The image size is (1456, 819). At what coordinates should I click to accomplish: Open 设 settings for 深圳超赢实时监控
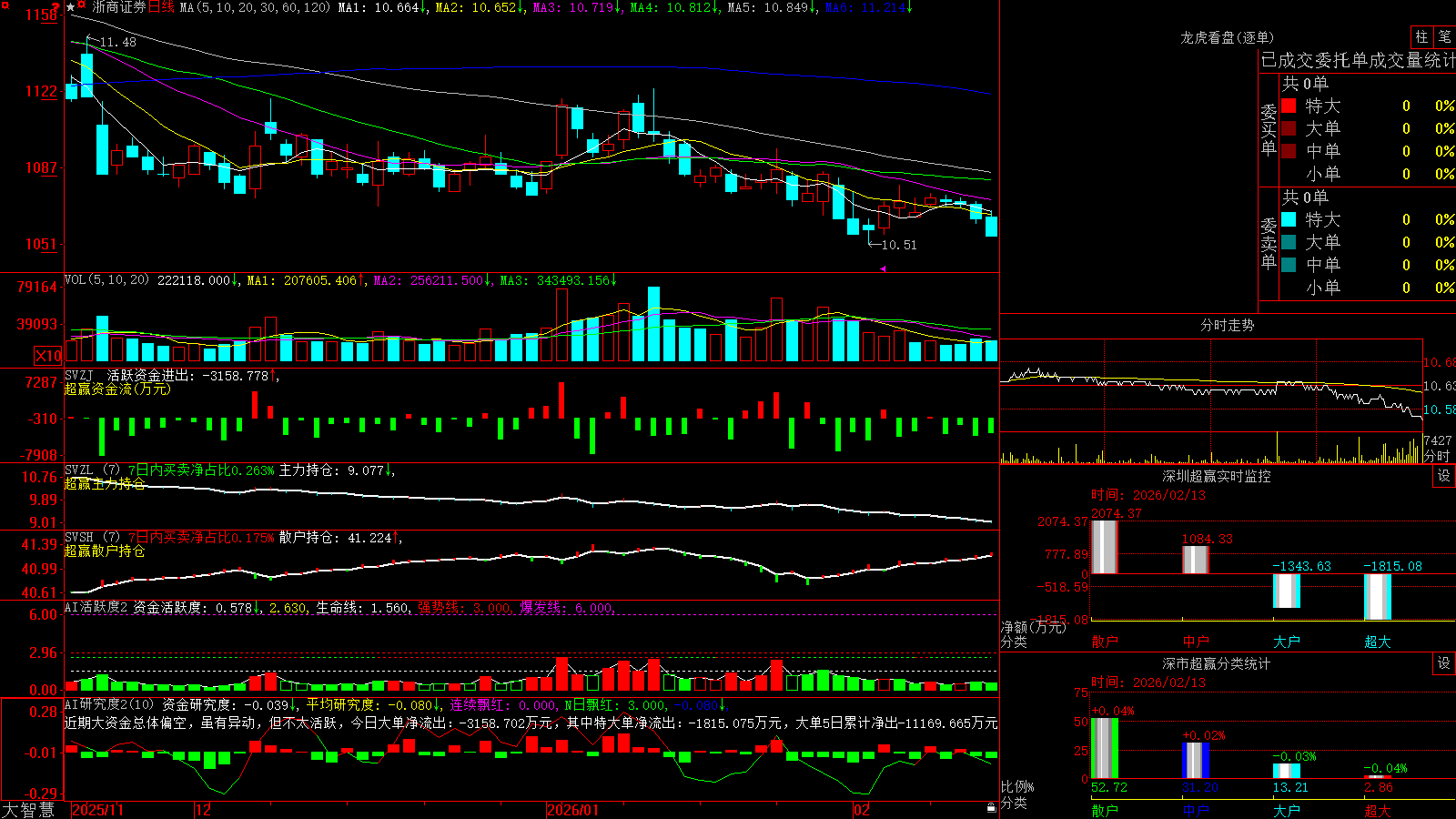pos(1444,476)
